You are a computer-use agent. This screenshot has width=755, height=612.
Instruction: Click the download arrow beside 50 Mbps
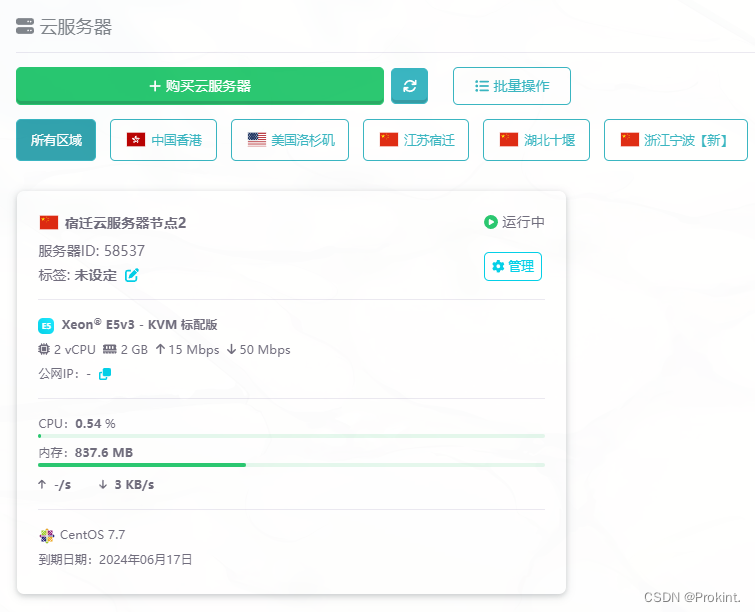232,349
